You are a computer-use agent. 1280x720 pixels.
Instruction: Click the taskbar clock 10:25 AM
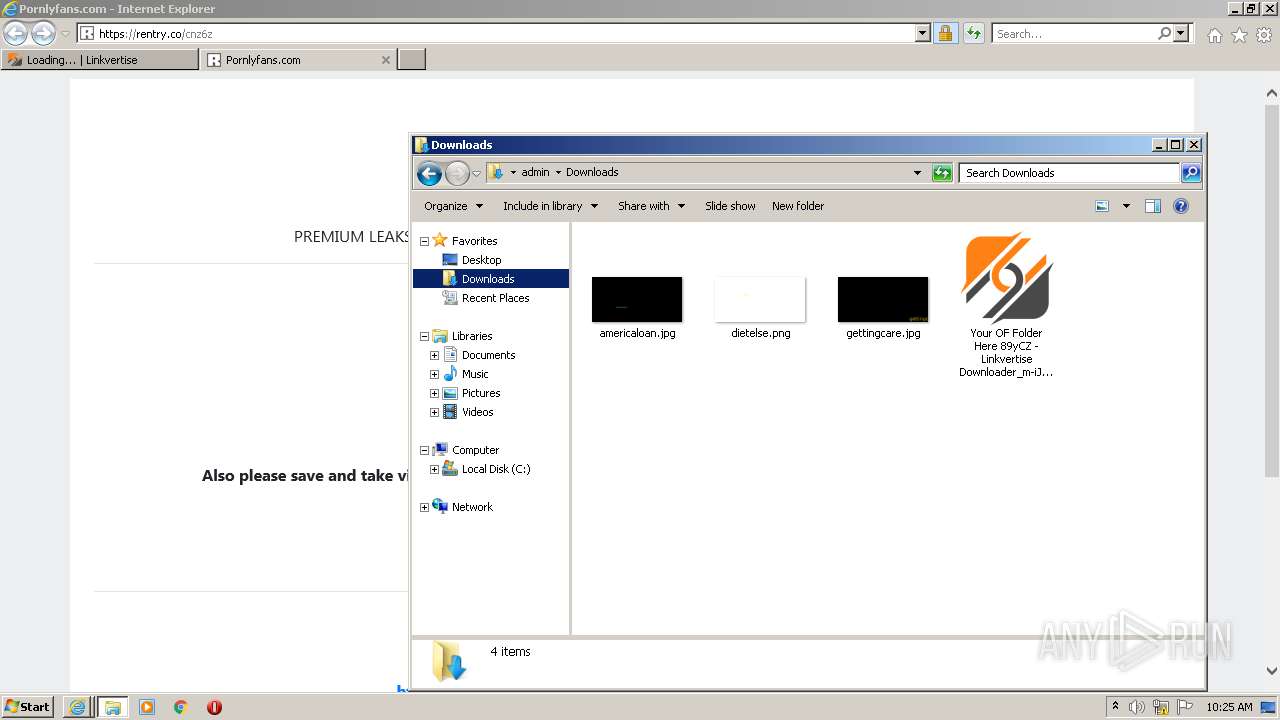(x=1229, y=707)
